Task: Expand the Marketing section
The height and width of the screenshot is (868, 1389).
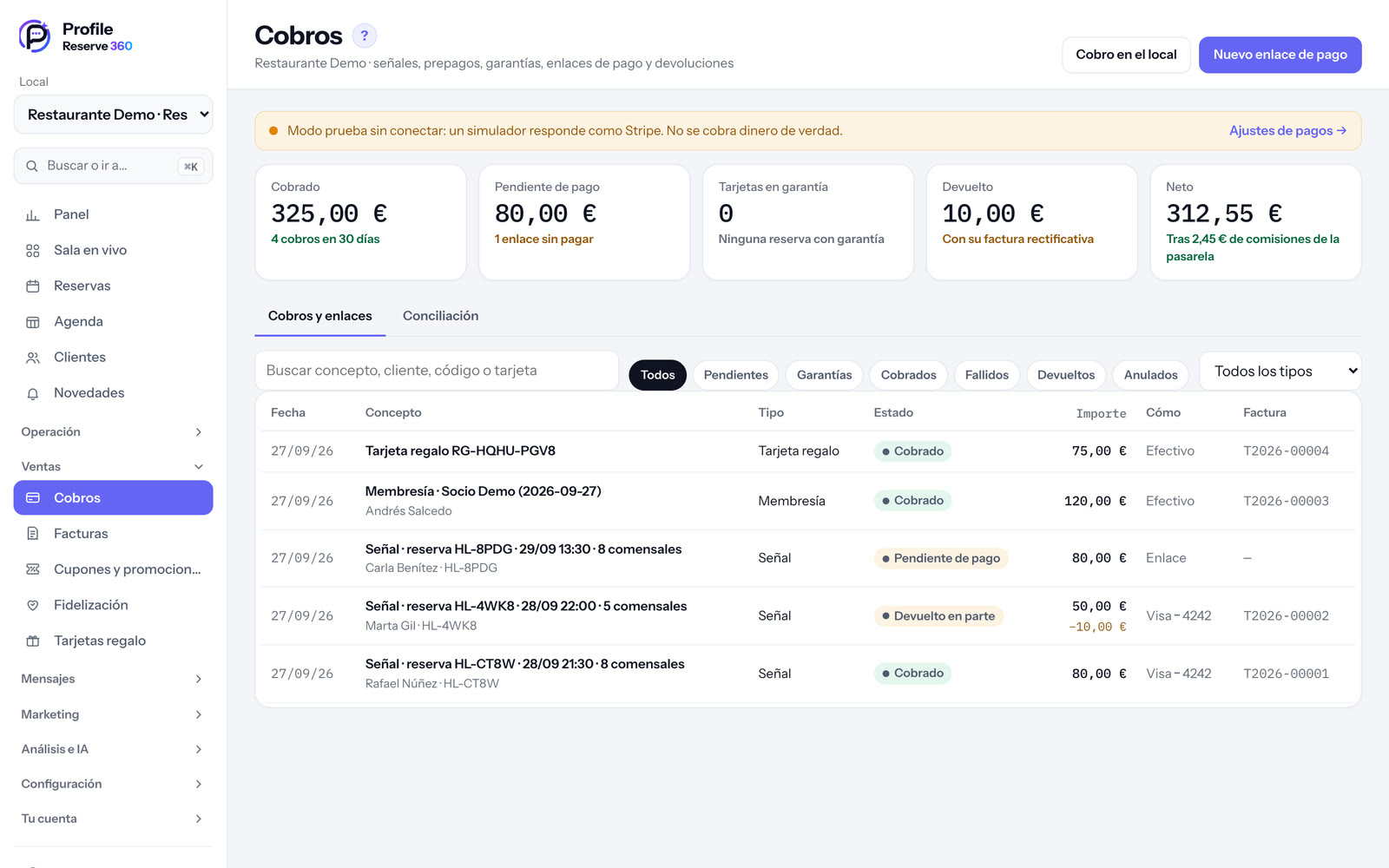Action: tap(113, 714)
